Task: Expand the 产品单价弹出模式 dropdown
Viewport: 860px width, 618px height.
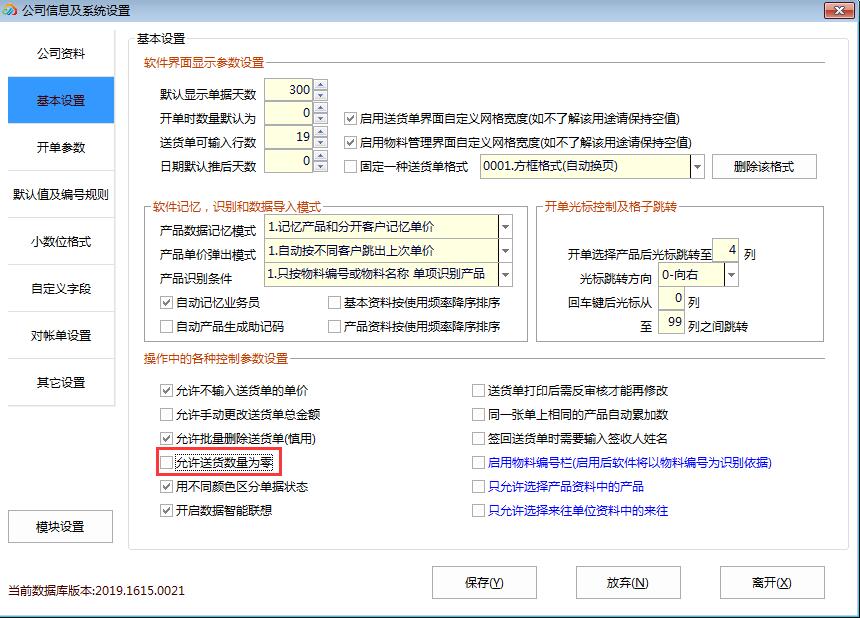Action: (506, 251)
